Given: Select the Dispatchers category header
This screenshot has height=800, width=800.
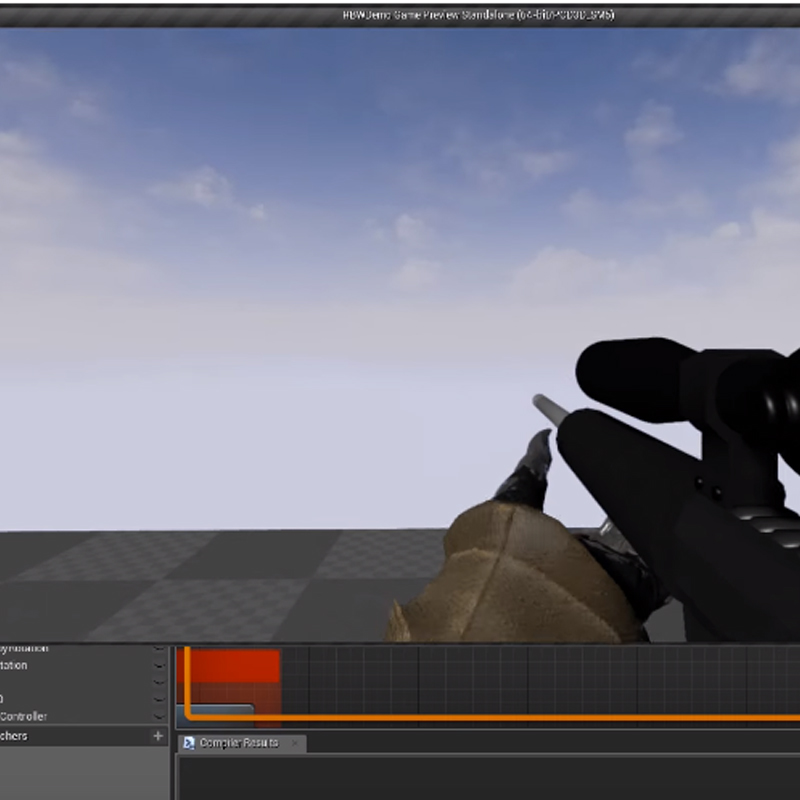Looking at the screenshot, I should click(60, 735).
